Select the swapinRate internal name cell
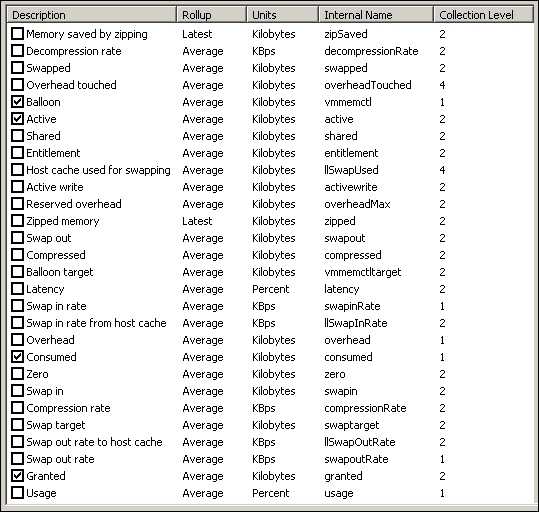 tap(352, 306)
